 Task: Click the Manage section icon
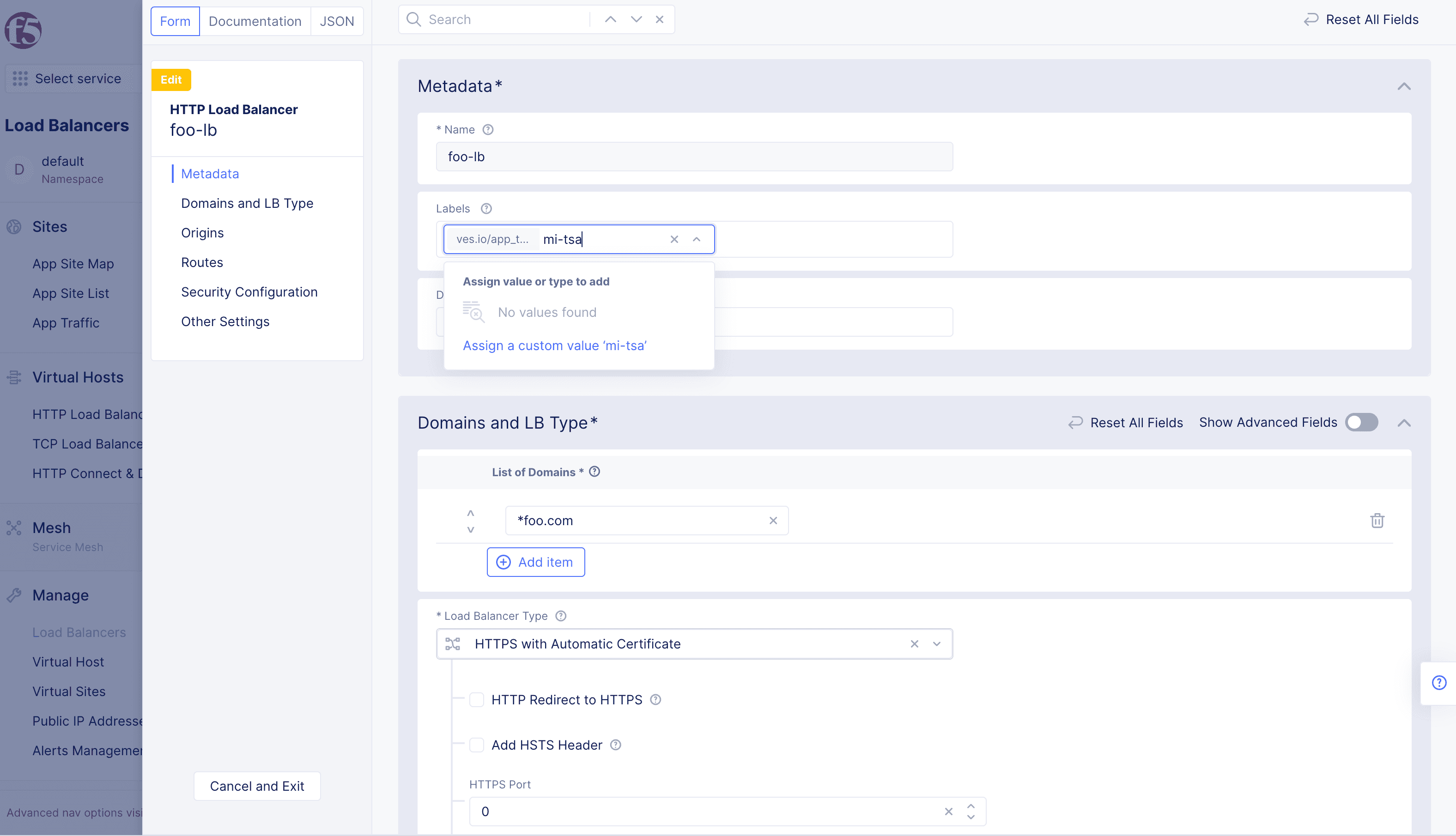click(15, 595)
